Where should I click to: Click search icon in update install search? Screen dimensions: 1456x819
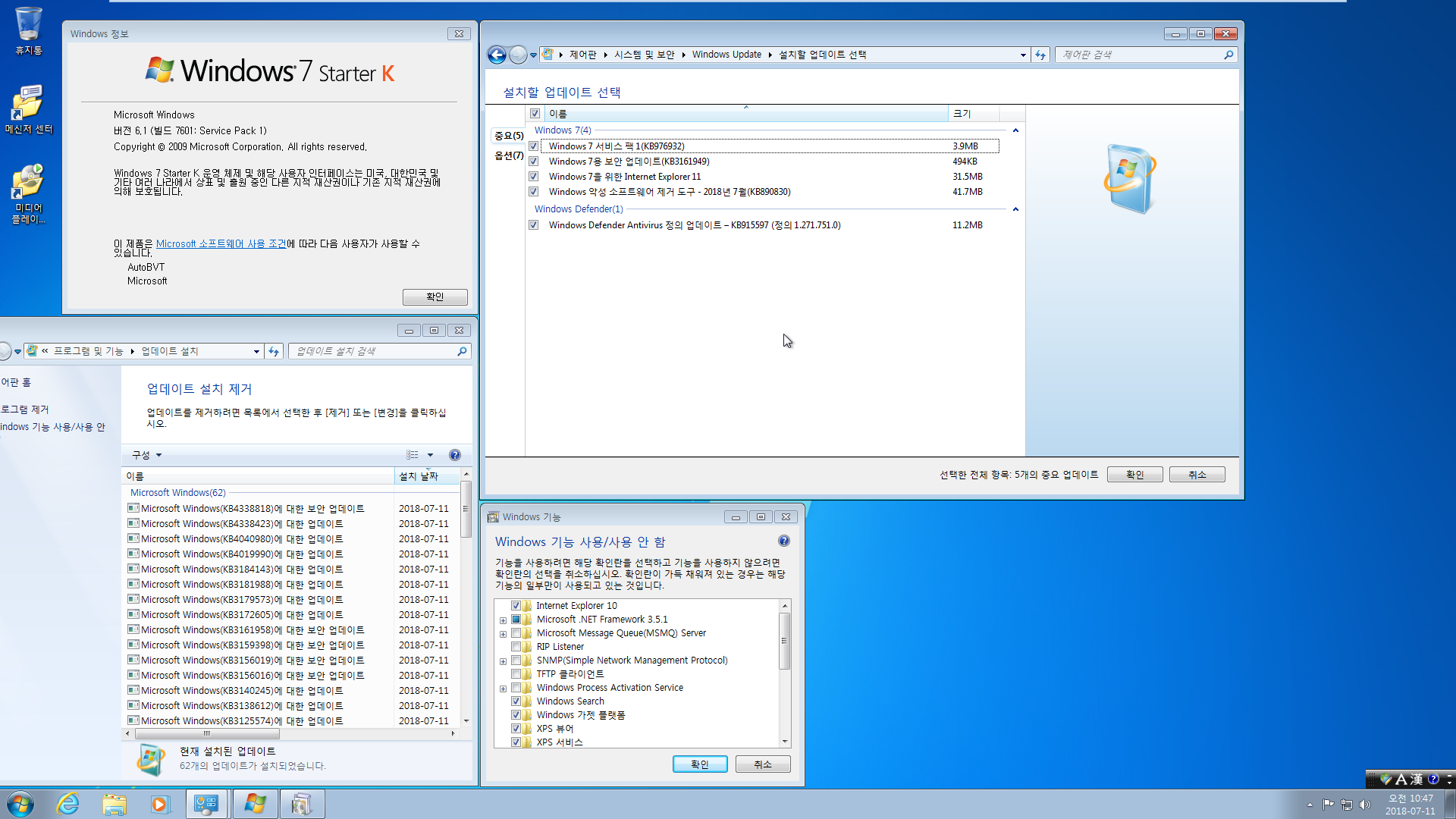461,351
